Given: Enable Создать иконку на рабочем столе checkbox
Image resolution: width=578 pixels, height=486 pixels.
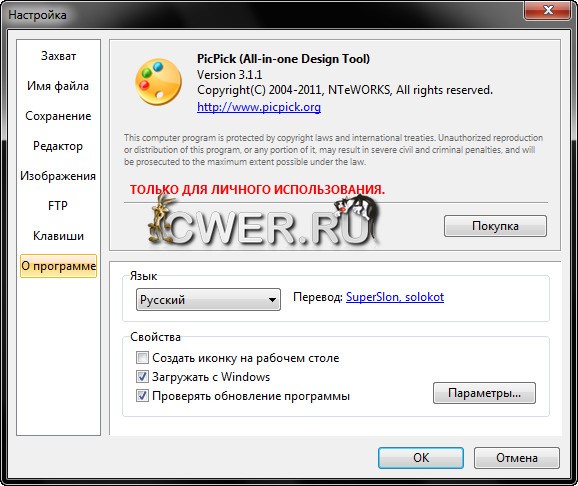Looking at the screenshot, I should point(142,358).
